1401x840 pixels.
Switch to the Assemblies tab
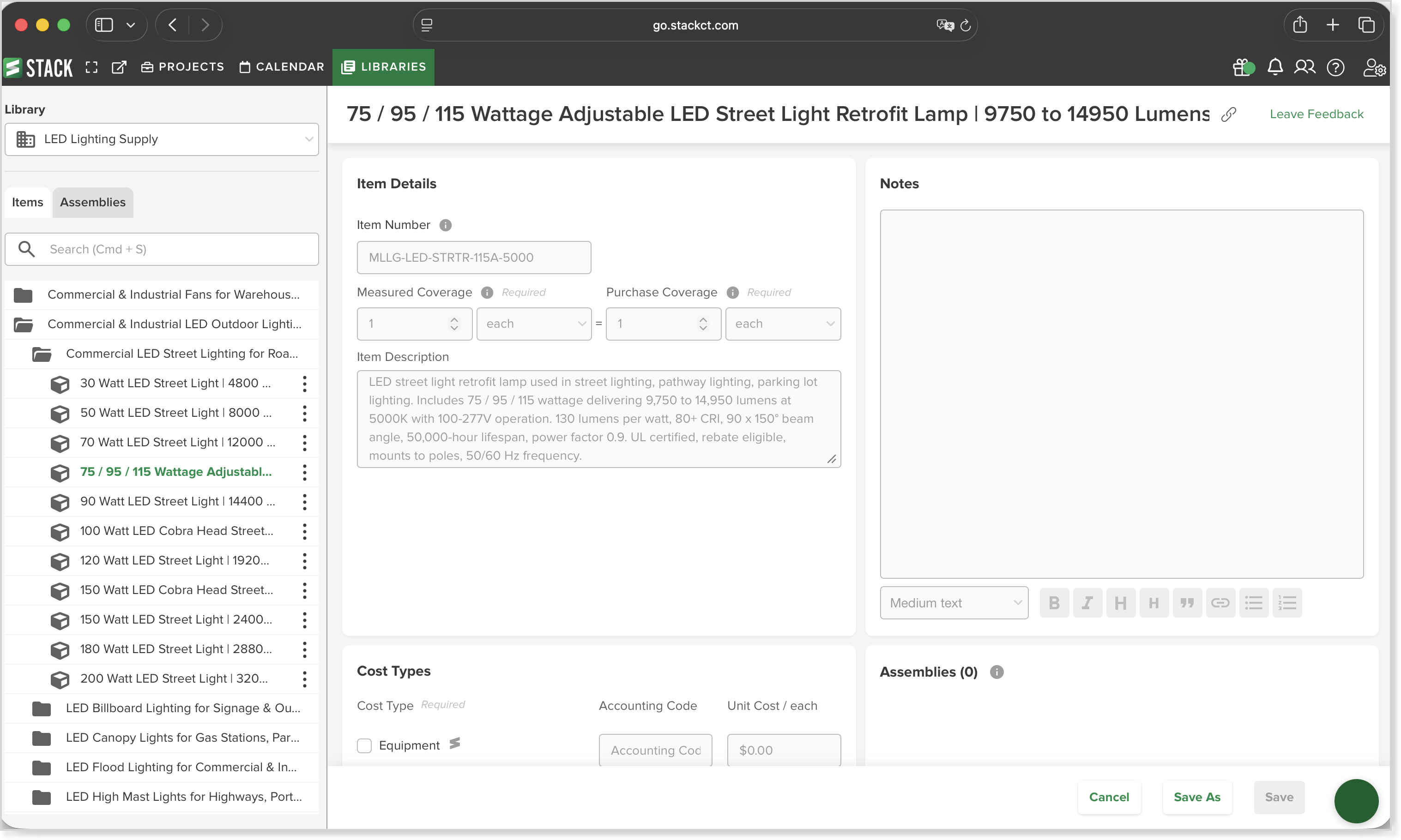[93, 203]
